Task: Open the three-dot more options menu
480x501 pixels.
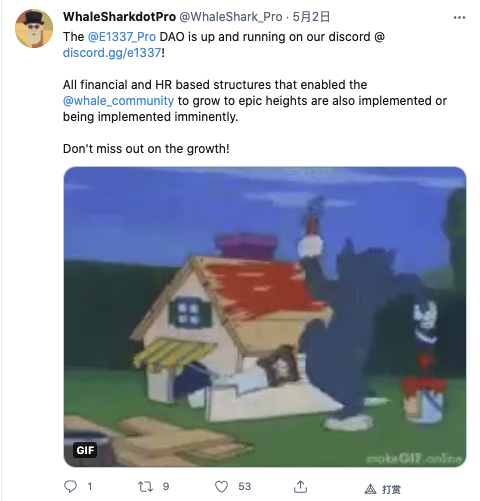Action: [x=459, y=17]
